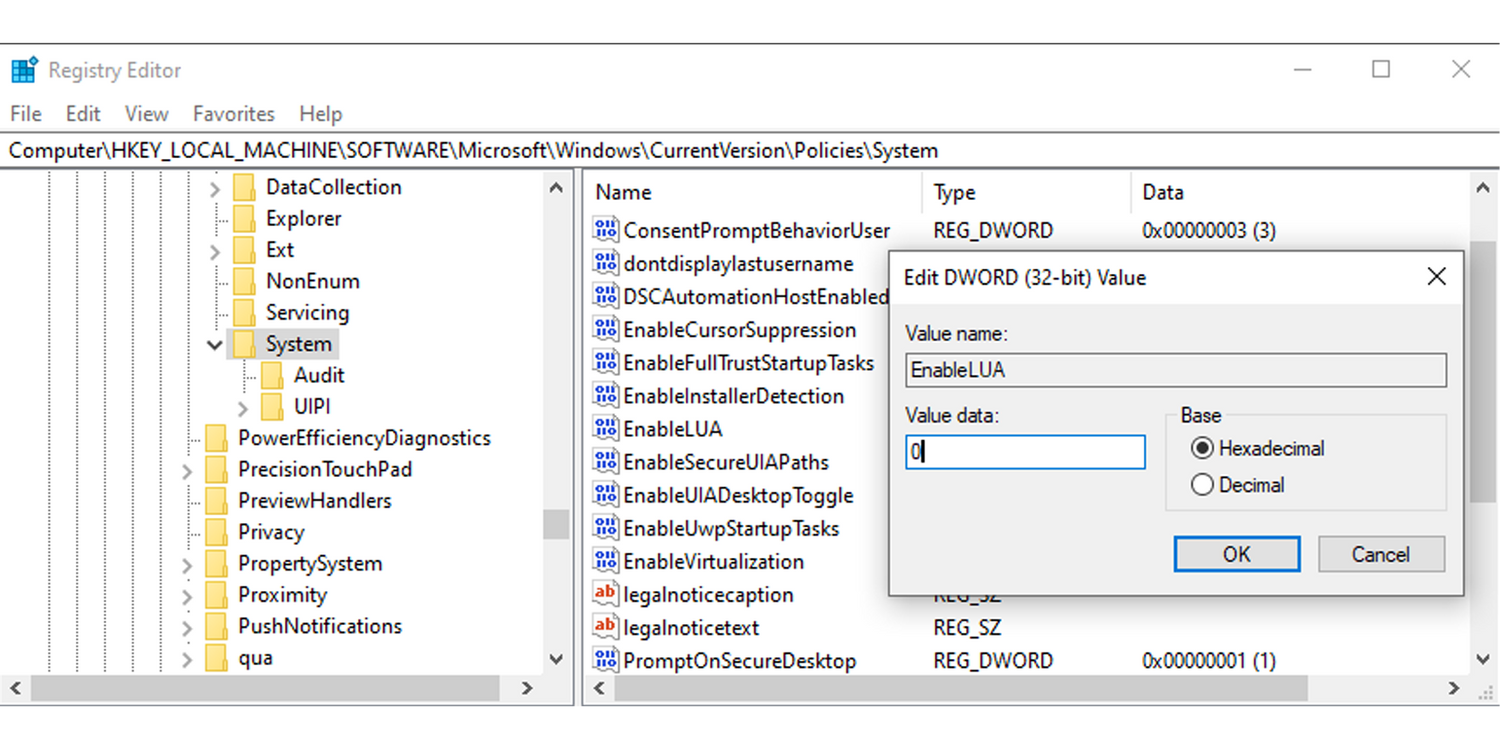This screenshot has height=750, width=1500.
Task: Select the EnableSecureUIAPaths value name
Action: [x=726, y=462]
